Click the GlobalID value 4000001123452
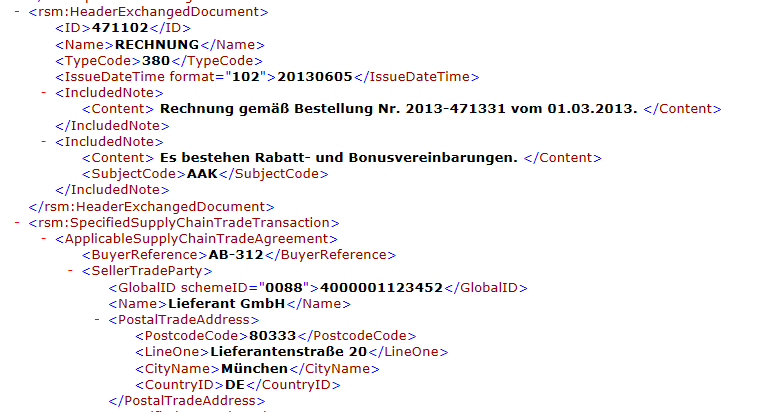This screenshot has width=763, height=412. [x=382, y=288]
